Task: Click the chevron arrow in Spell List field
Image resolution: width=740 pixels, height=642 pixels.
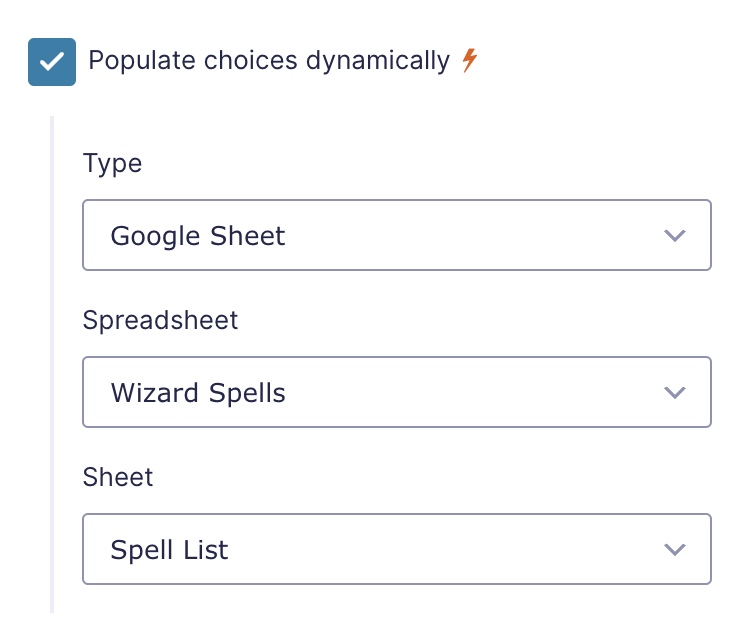Action: click(x=674, y=549)
